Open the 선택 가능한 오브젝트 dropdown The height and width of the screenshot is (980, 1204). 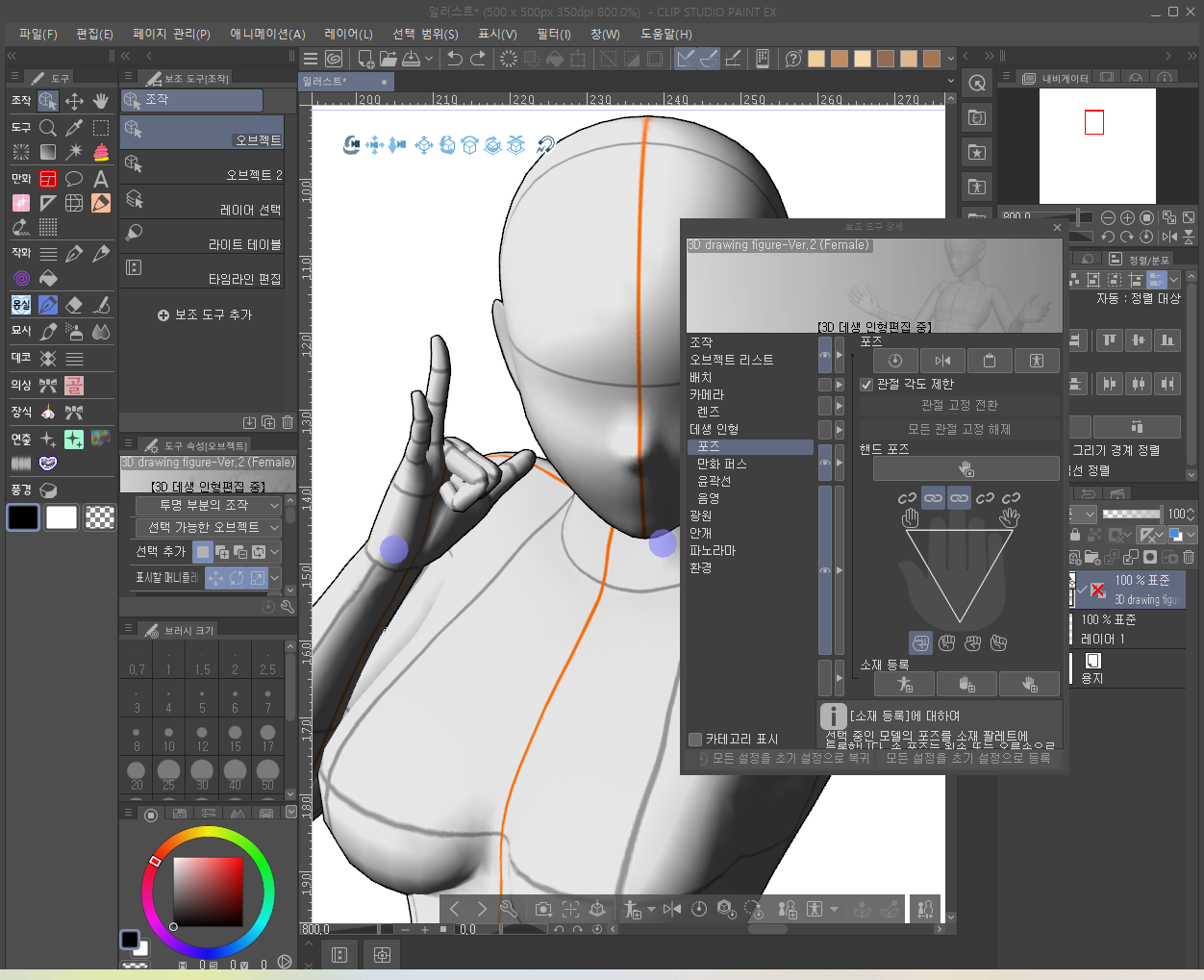[x=208, y=527]
